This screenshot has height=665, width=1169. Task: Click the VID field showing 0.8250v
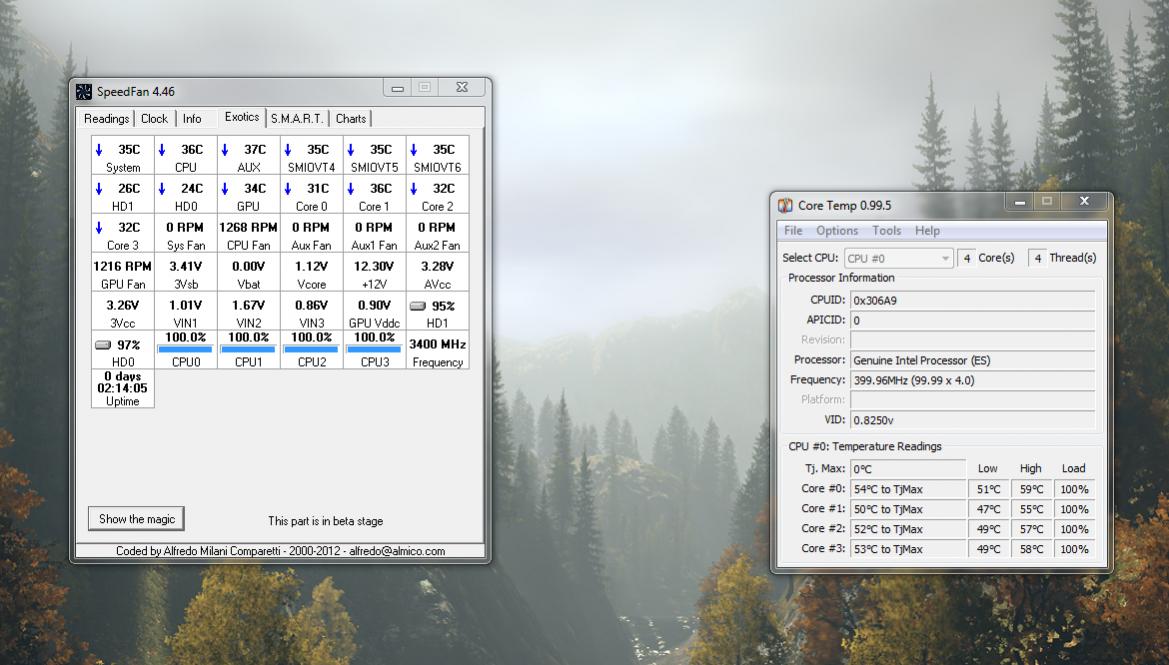click(972, 420)
